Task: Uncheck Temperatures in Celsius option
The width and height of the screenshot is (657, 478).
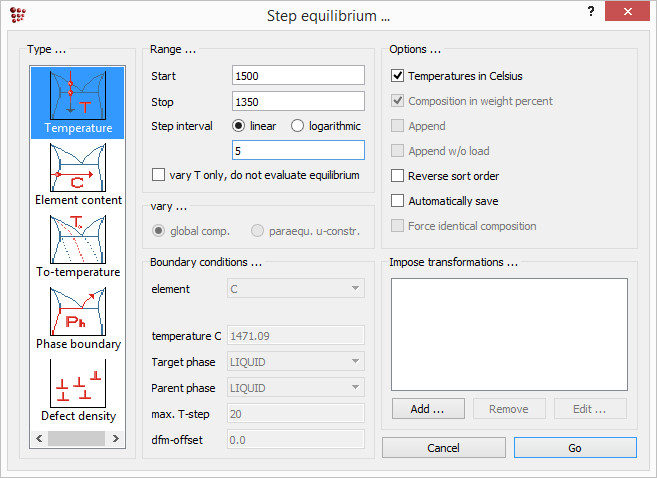Action: point(398,76)
